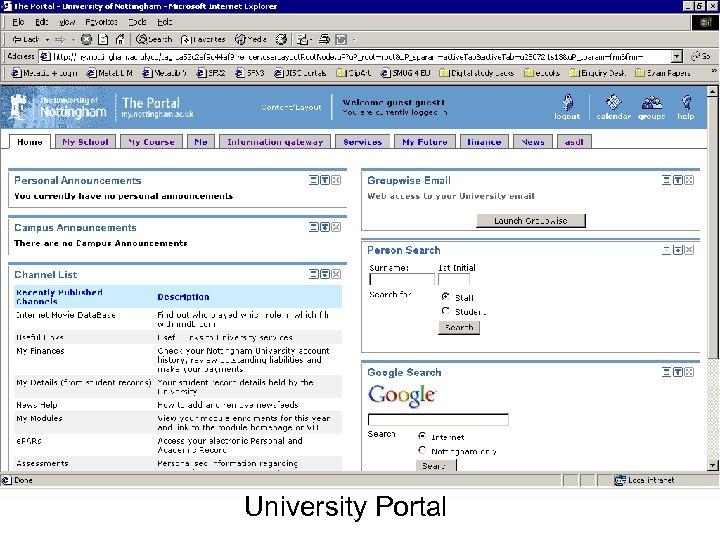This screenshot has height=540, width=720.
Task: Click the browser Back button
Action: point(25,39)
